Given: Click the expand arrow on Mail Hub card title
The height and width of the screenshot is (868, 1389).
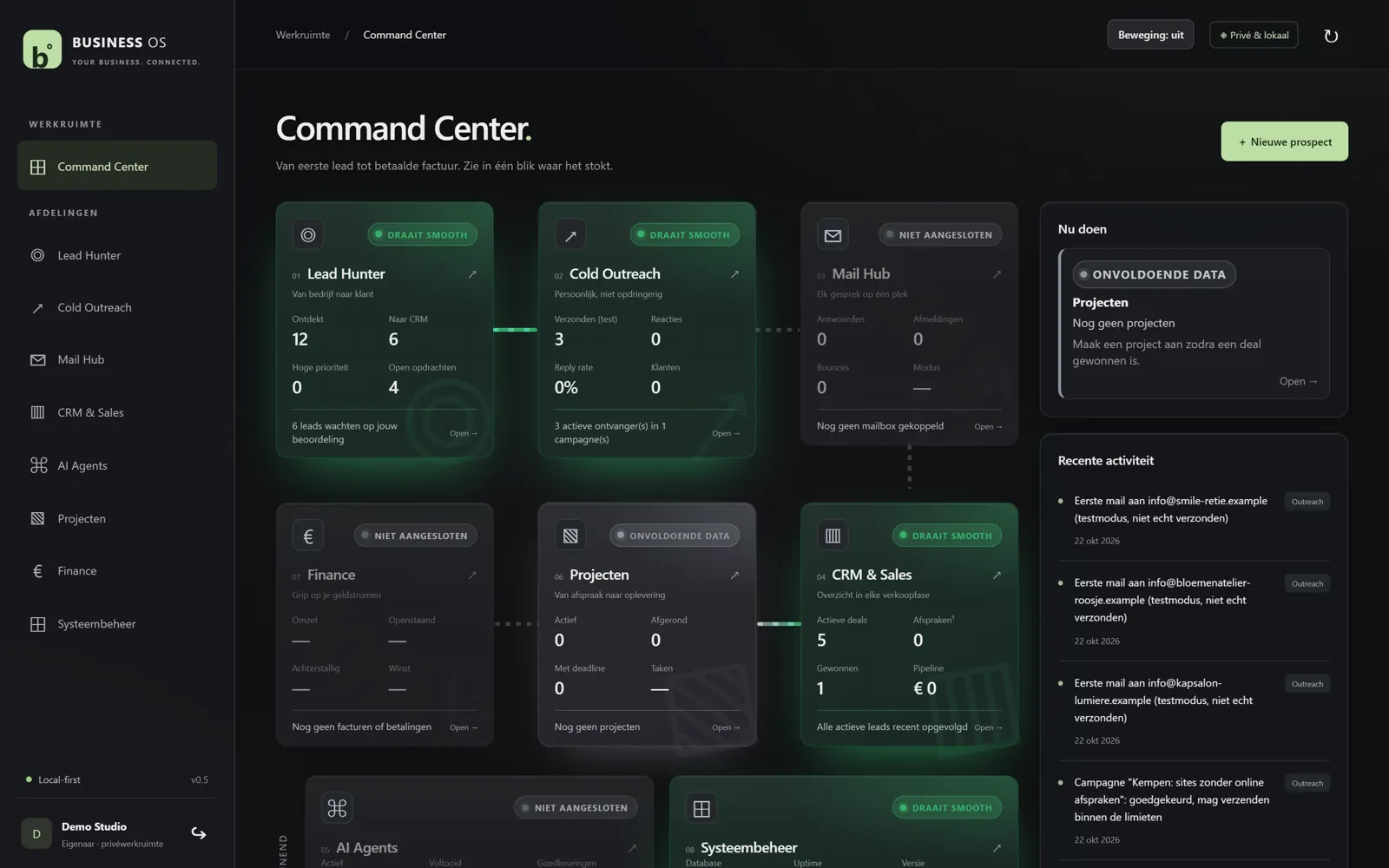Looking at the screenshot, I should point(997,274).
